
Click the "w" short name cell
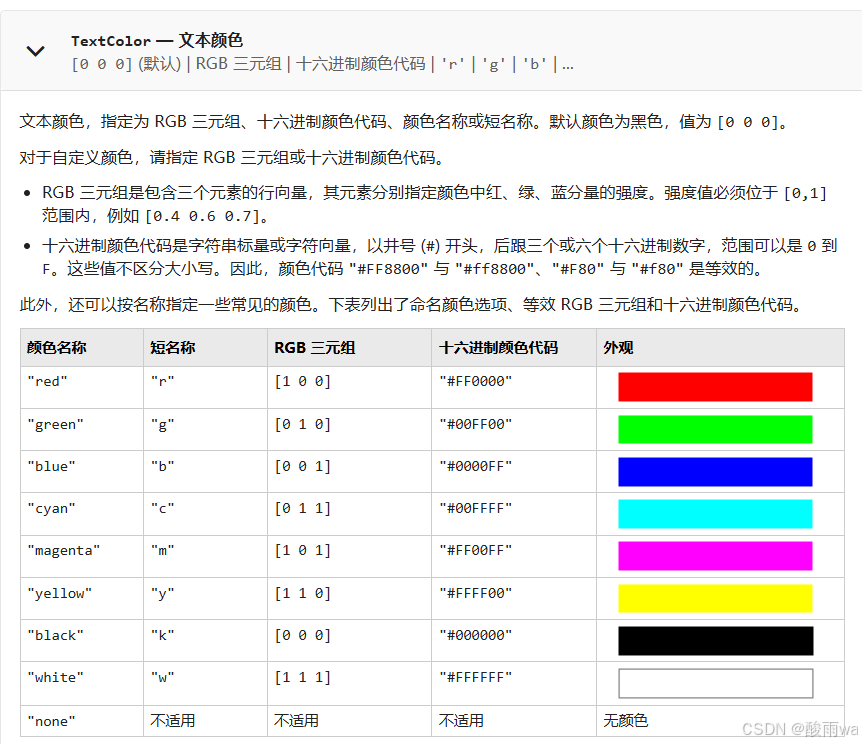[206, 684]
